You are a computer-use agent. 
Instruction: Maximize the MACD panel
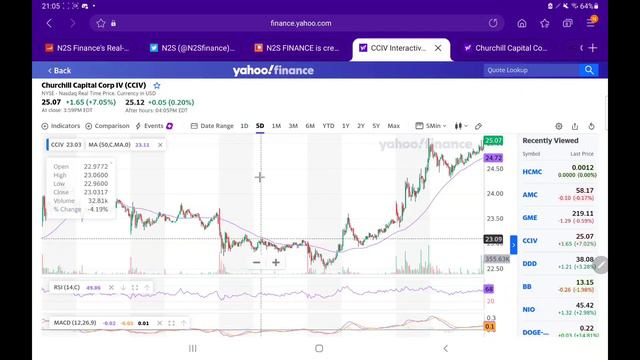click(171, 323)
